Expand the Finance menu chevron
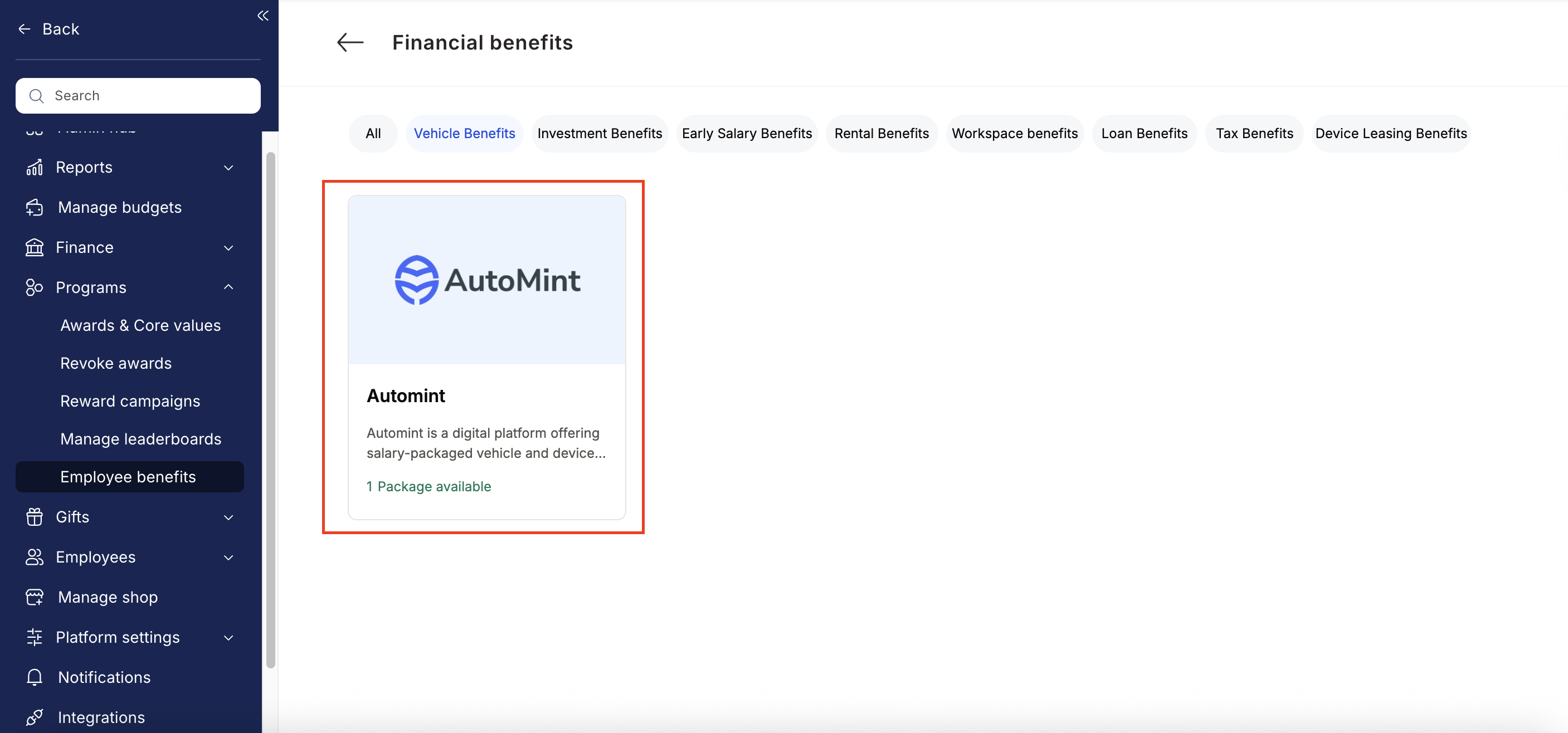1568x733 pixels. click(x=229, y=248)
